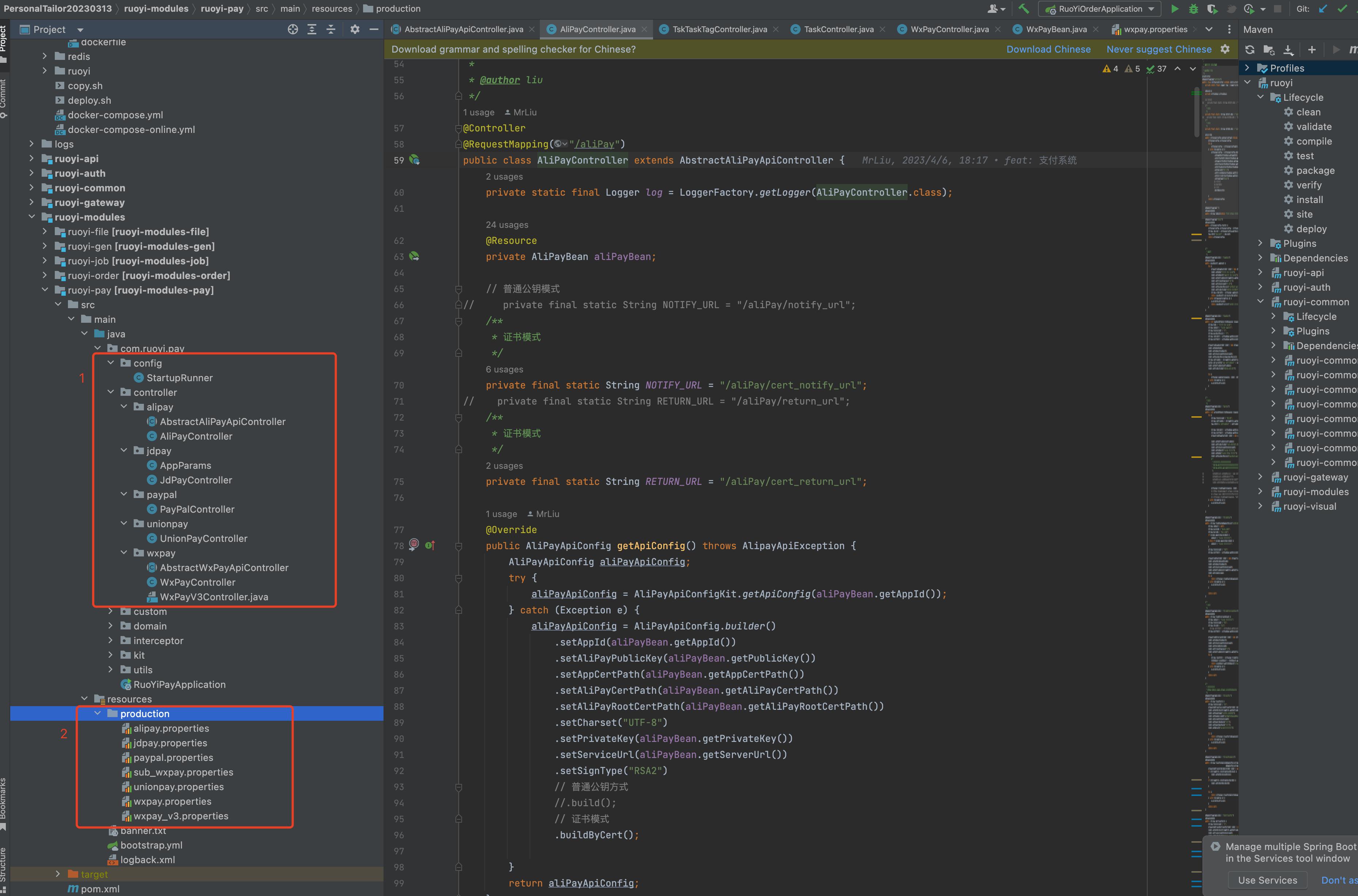Click the Build project hammer icon
The image size is (1358, 896).
pos(1024,8)
